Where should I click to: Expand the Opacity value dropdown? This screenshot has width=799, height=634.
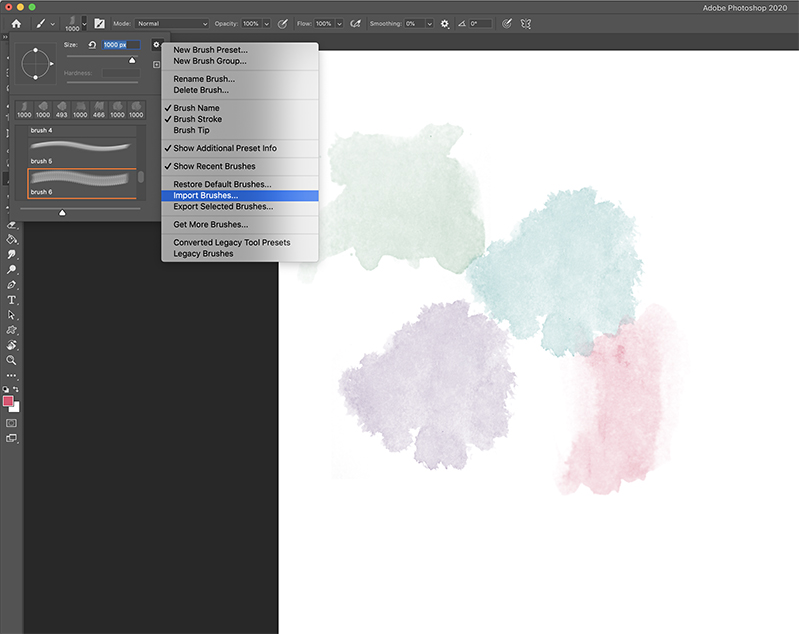[x=267, y=23]
